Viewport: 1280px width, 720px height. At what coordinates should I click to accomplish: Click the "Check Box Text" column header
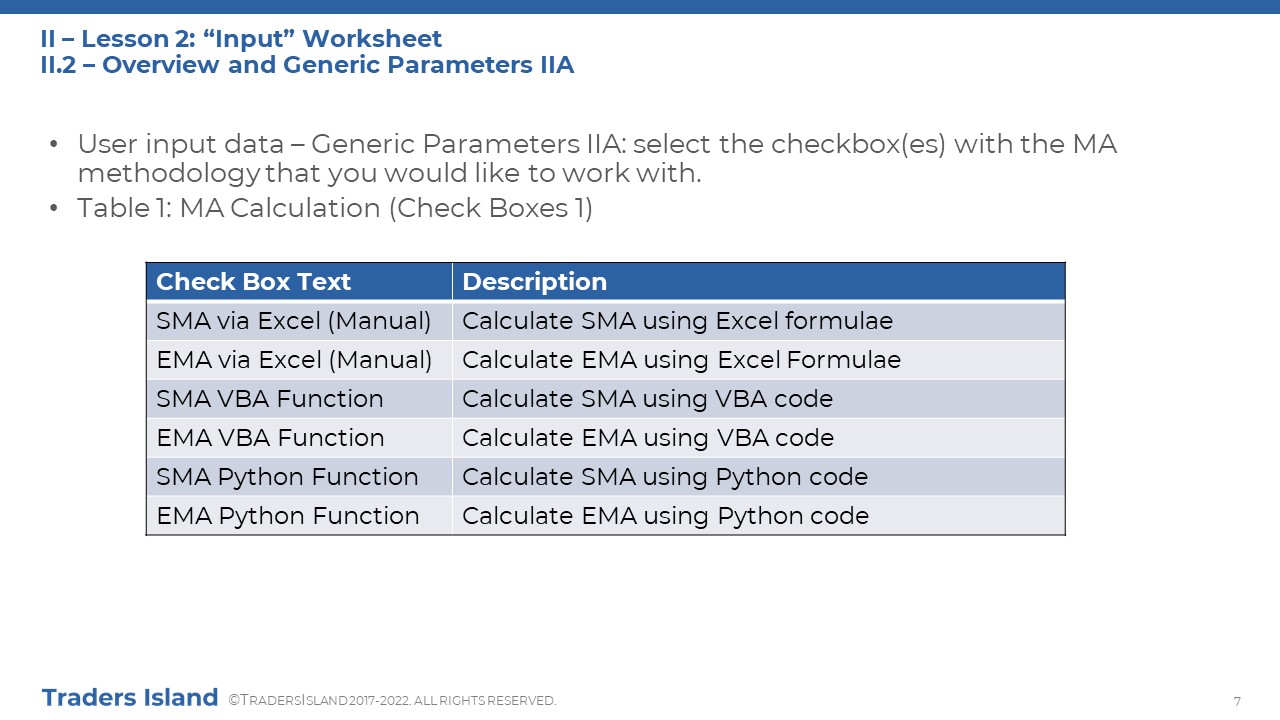[x=299, y=282]
